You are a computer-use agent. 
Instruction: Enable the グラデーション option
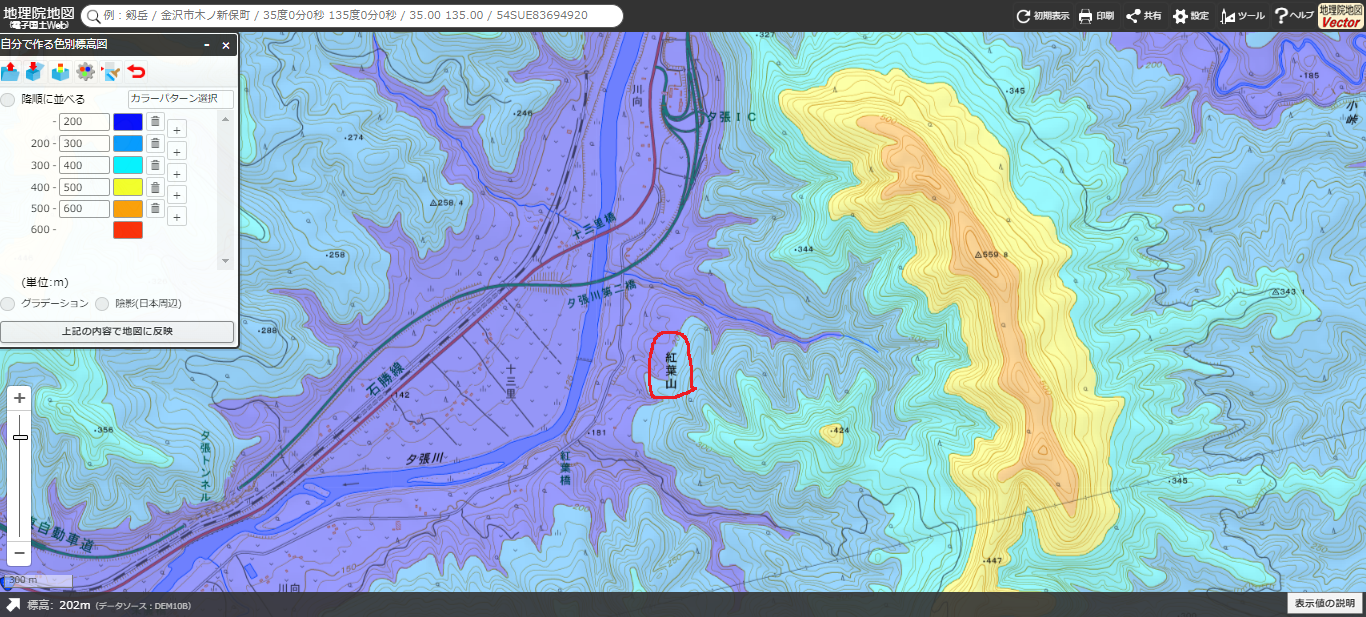8,303
